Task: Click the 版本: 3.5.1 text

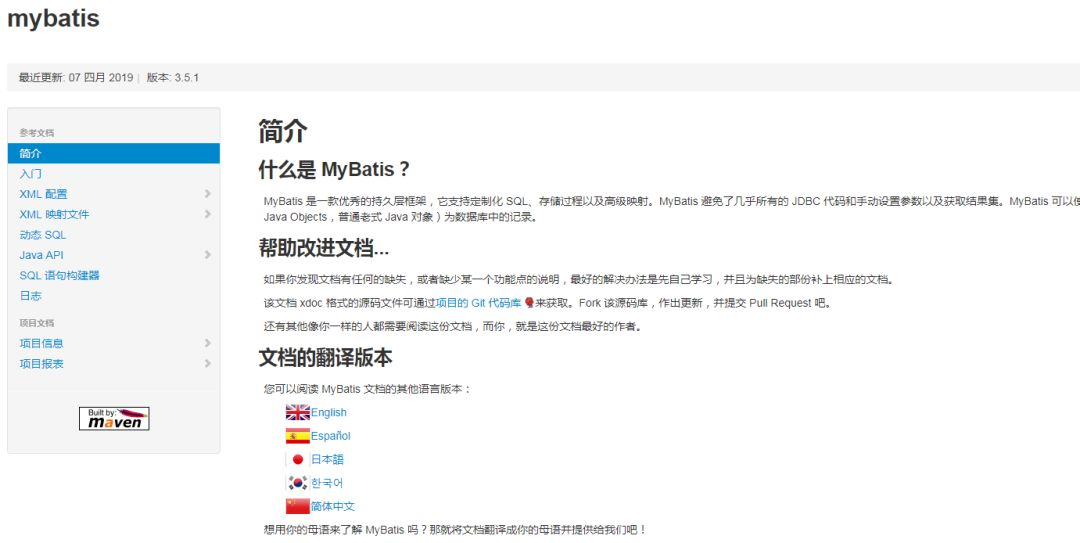Action: 173,77
